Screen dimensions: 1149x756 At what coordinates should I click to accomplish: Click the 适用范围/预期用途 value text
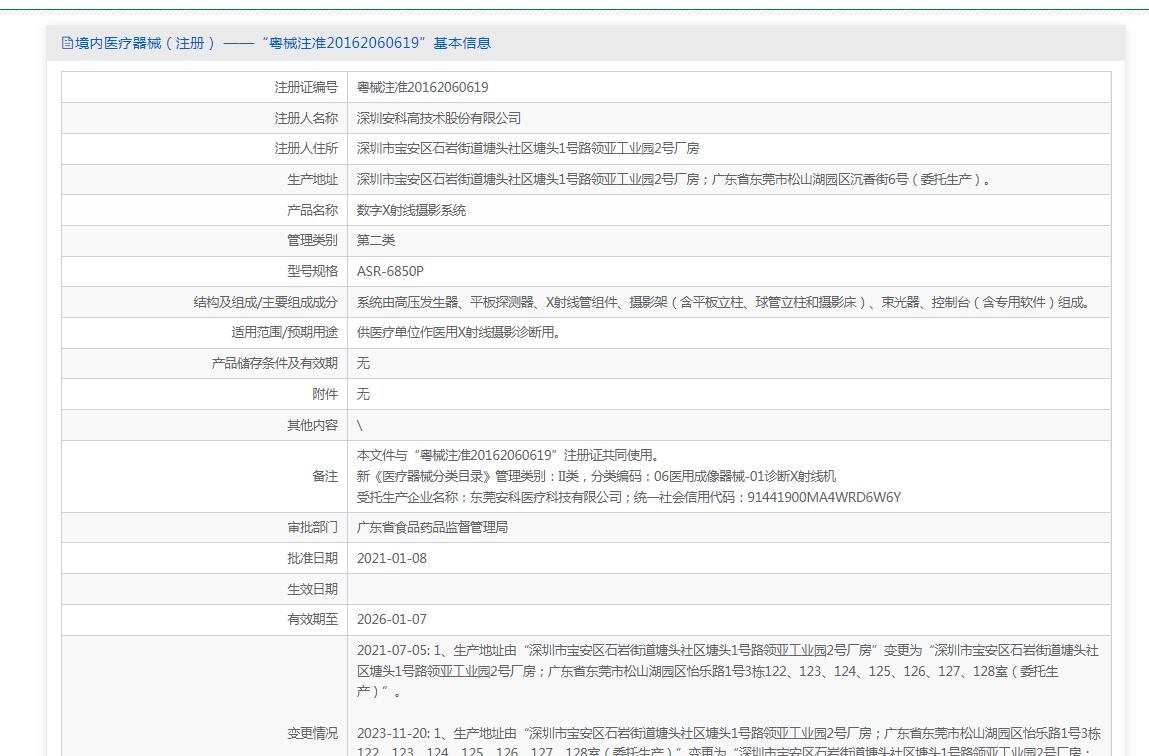coord(458,333)
